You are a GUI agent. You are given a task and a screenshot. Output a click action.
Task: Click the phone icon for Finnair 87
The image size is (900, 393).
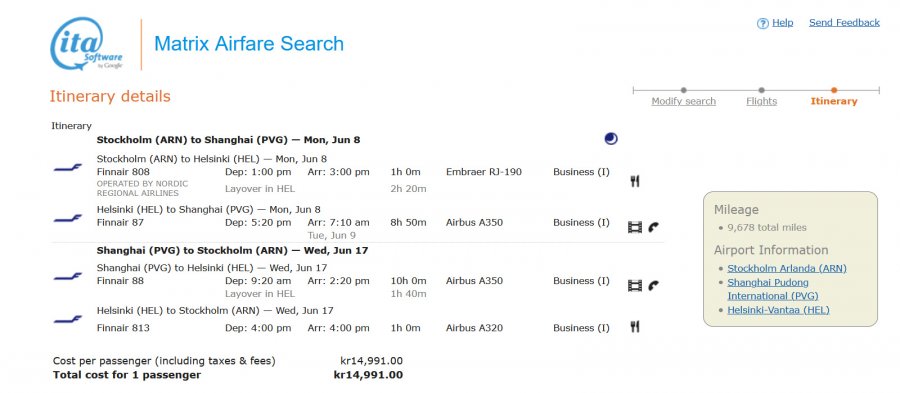tap(653, 227)
